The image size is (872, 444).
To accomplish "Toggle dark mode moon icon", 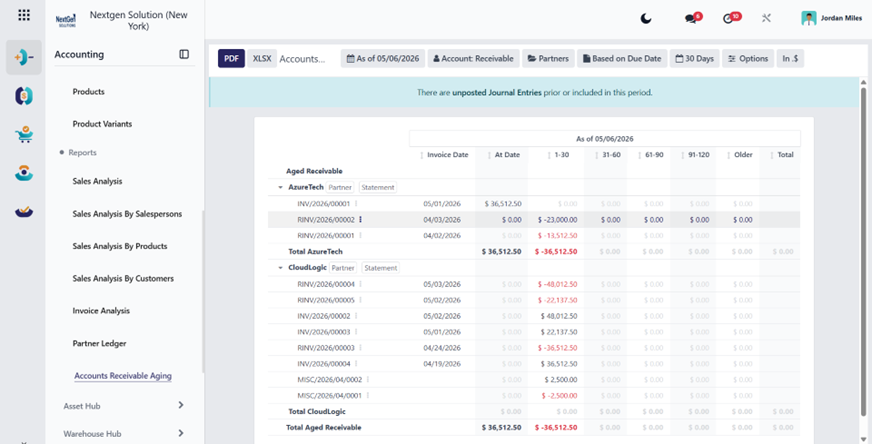I will tap(645, 18).
